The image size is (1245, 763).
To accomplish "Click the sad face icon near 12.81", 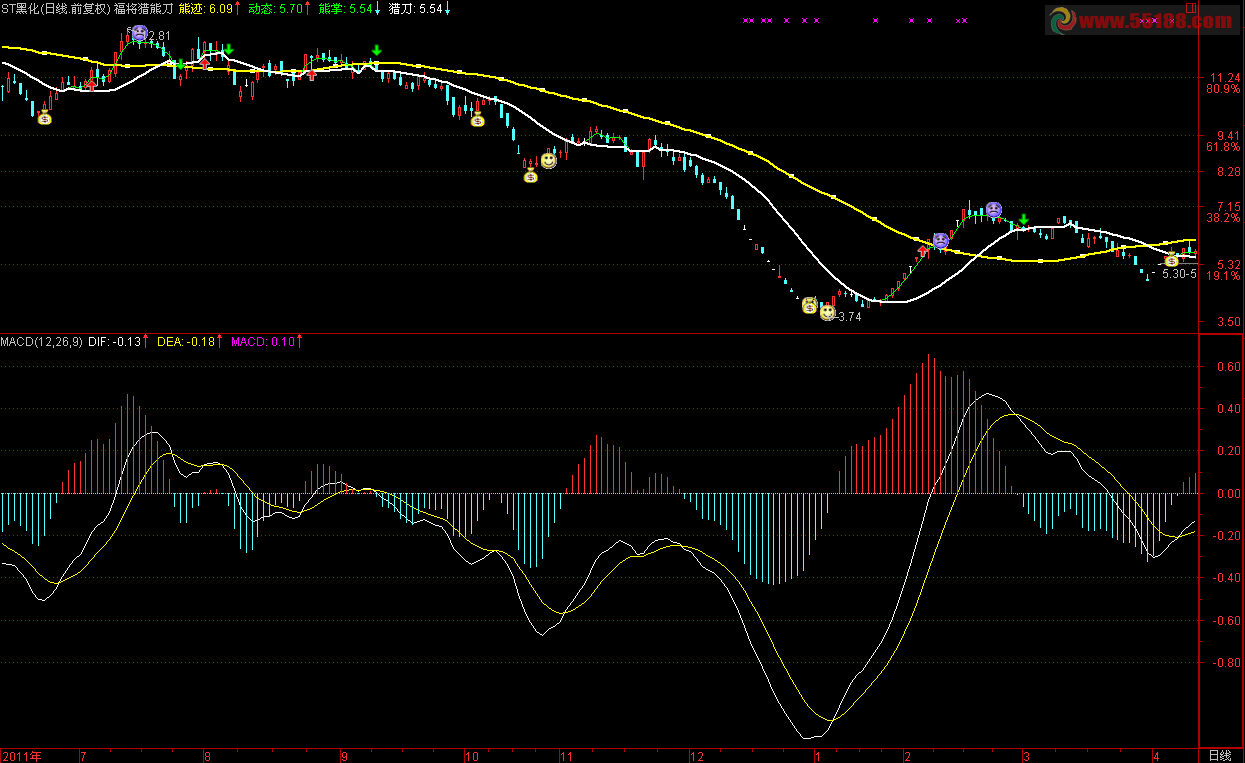I will coord(139,33).
